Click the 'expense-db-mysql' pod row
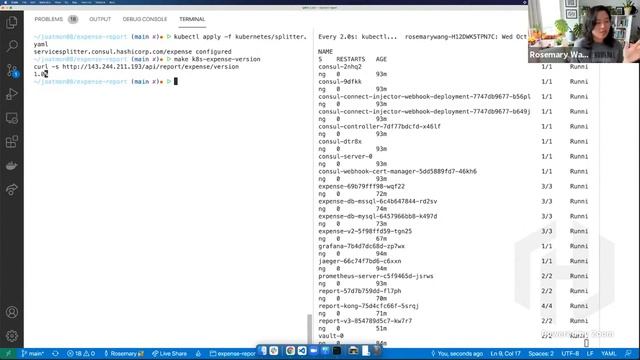The height and width of the screenshot is (360, 640). [378, 216]
